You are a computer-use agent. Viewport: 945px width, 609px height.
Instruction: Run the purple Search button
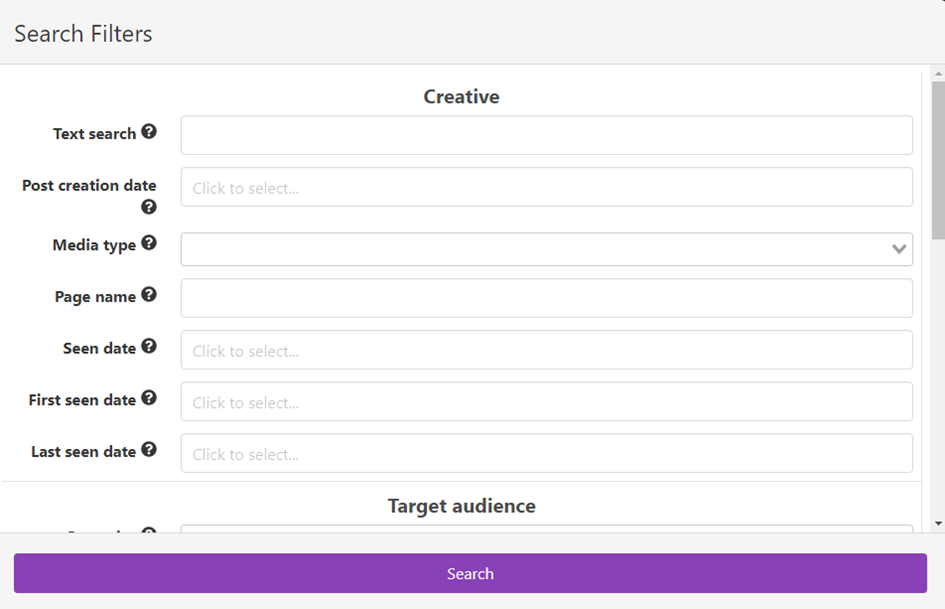(470, 573)
